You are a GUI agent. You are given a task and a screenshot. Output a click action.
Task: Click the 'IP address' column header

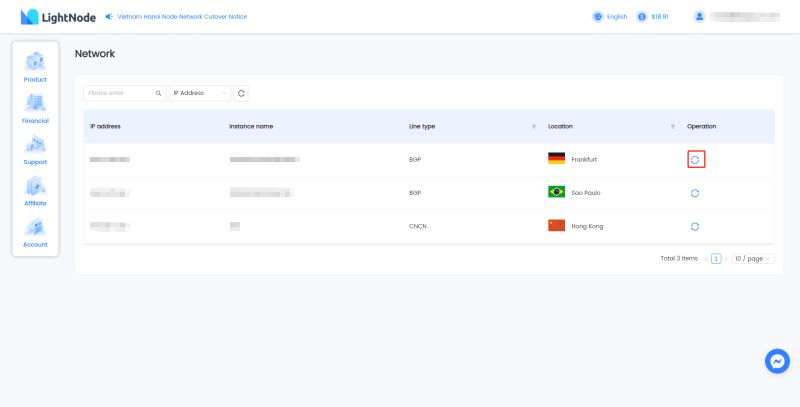105,126
